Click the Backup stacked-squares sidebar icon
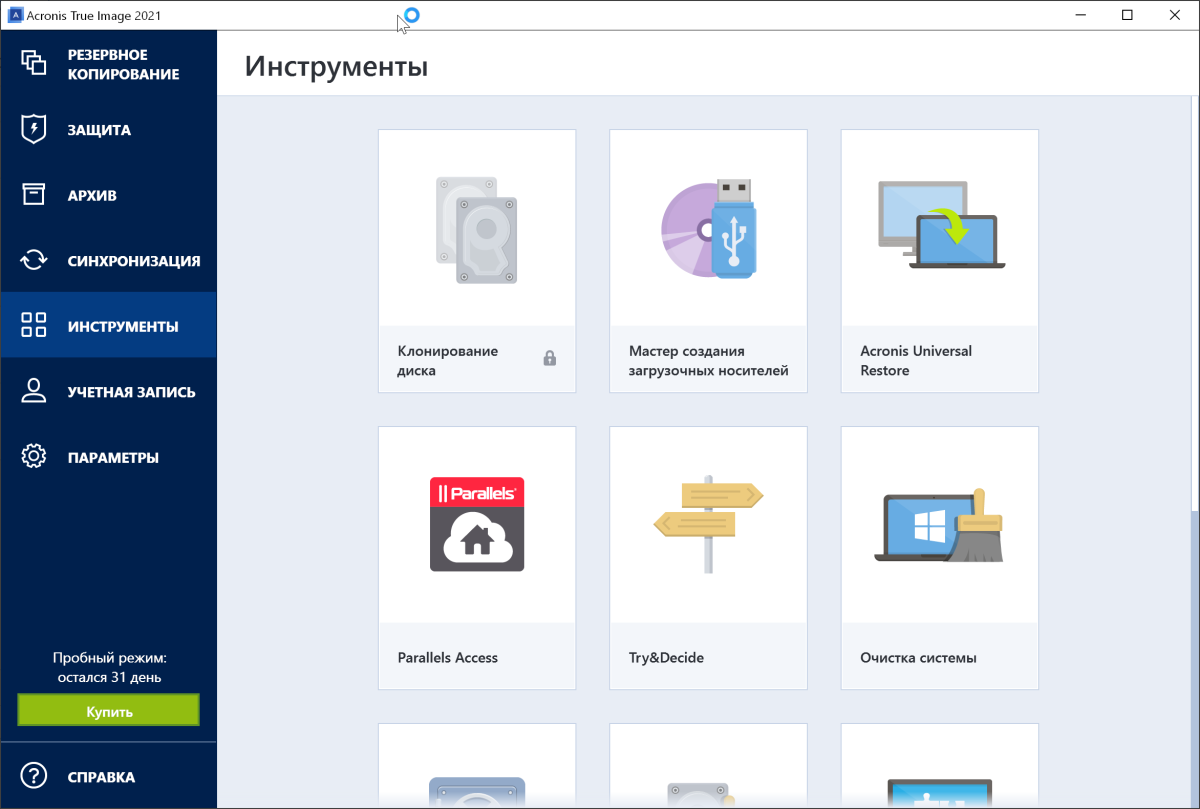Image resolution: width=1200 pixels, height=809 pixels. tap(34, 64)
